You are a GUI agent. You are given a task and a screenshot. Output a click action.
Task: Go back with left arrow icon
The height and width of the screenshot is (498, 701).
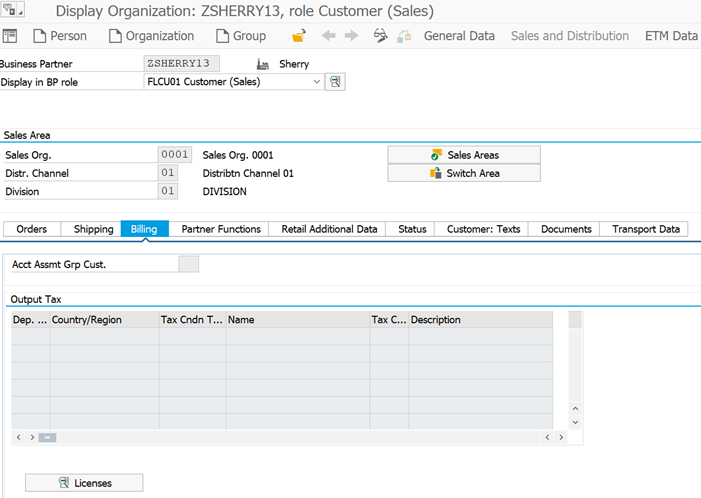(x=329, y=35)
